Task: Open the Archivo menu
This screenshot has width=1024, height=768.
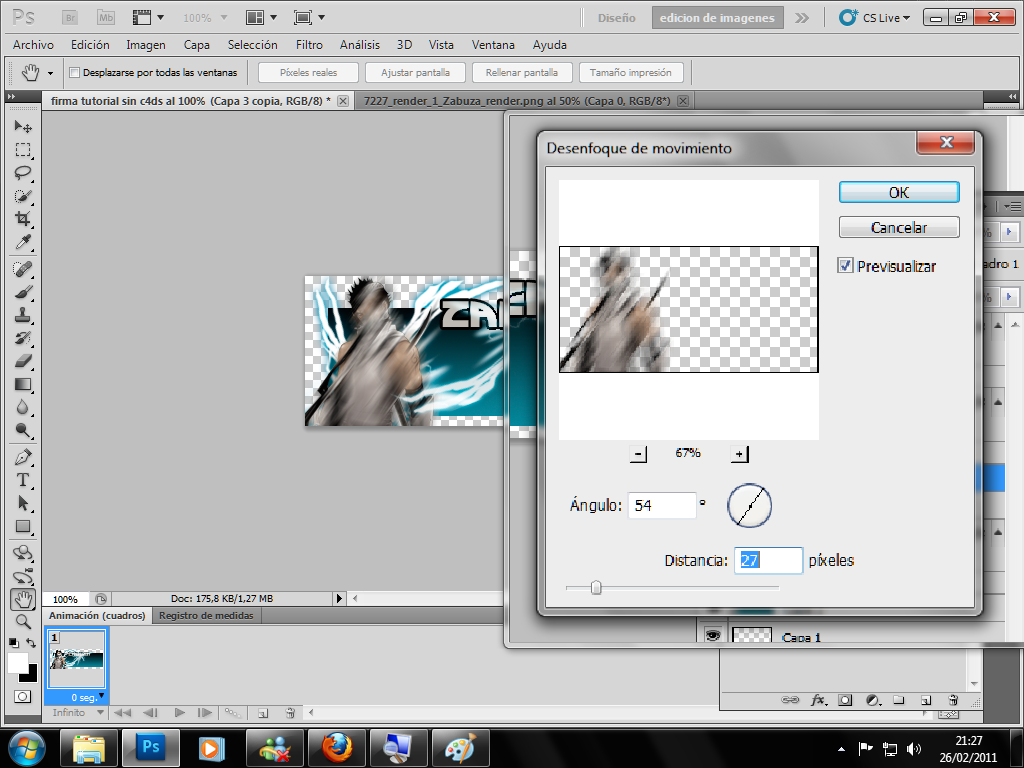Action: pyautogui.click(x=33, y=44)
